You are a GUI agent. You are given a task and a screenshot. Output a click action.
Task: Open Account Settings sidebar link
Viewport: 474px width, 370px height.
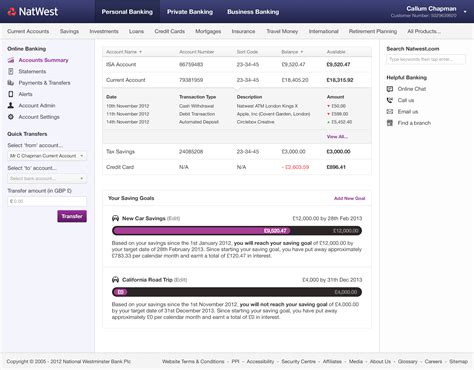pyautogui.click(x=39, y=117)
